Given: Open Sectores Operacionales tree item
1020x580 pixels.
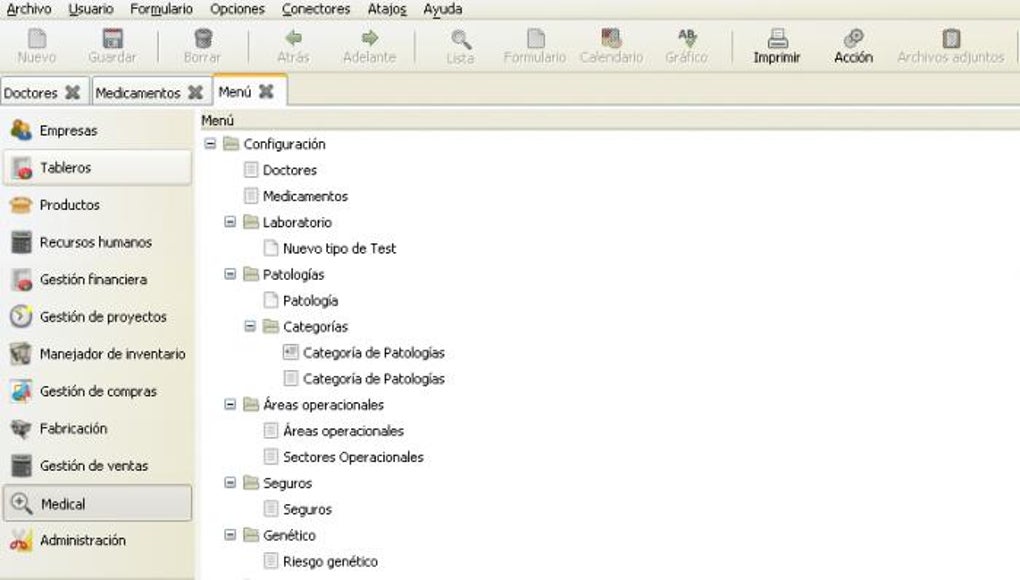Looking at the screenshot, I should (x=353, y=457).
